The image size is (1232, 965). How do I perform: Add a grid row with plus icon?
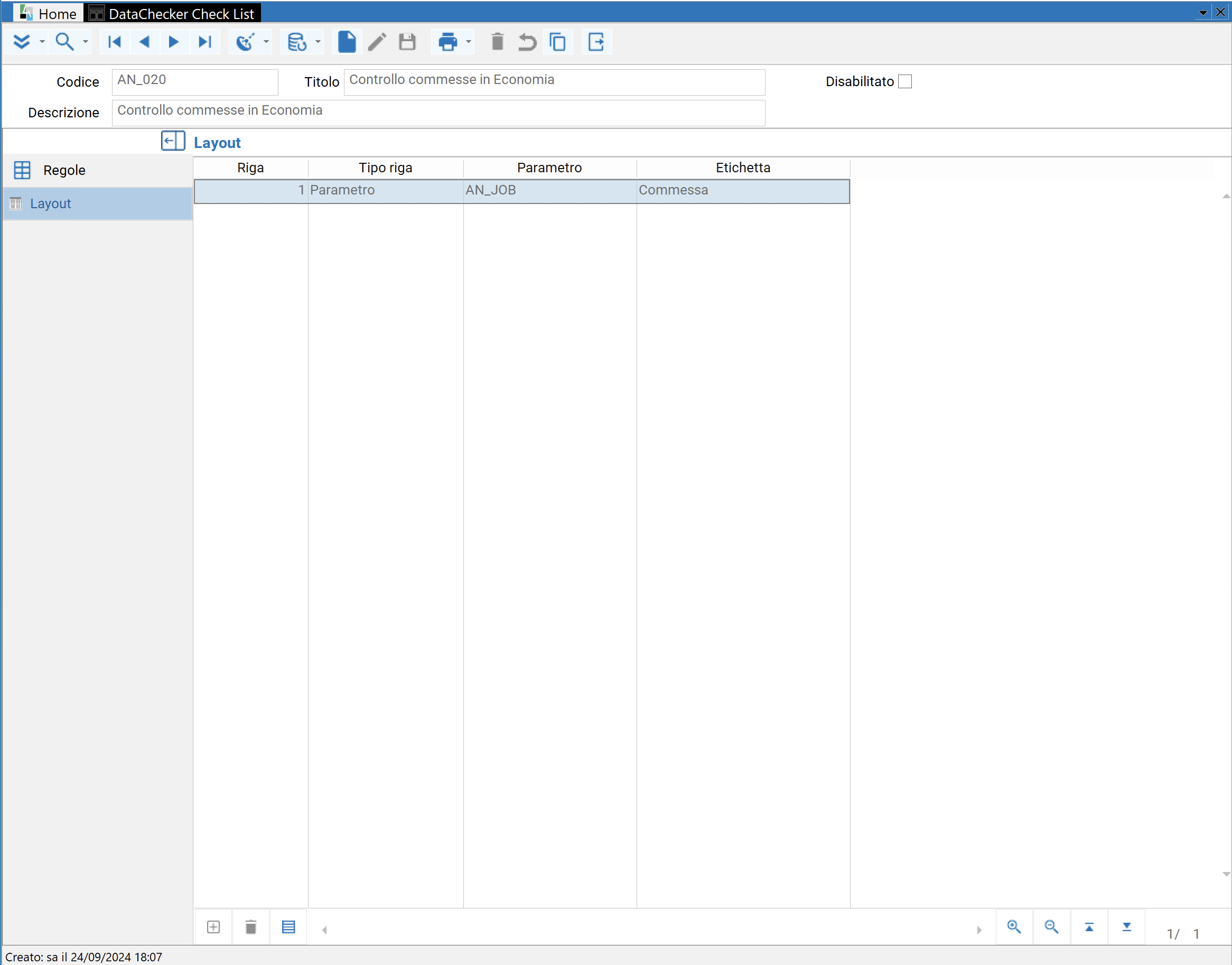[x=213, y=927]
